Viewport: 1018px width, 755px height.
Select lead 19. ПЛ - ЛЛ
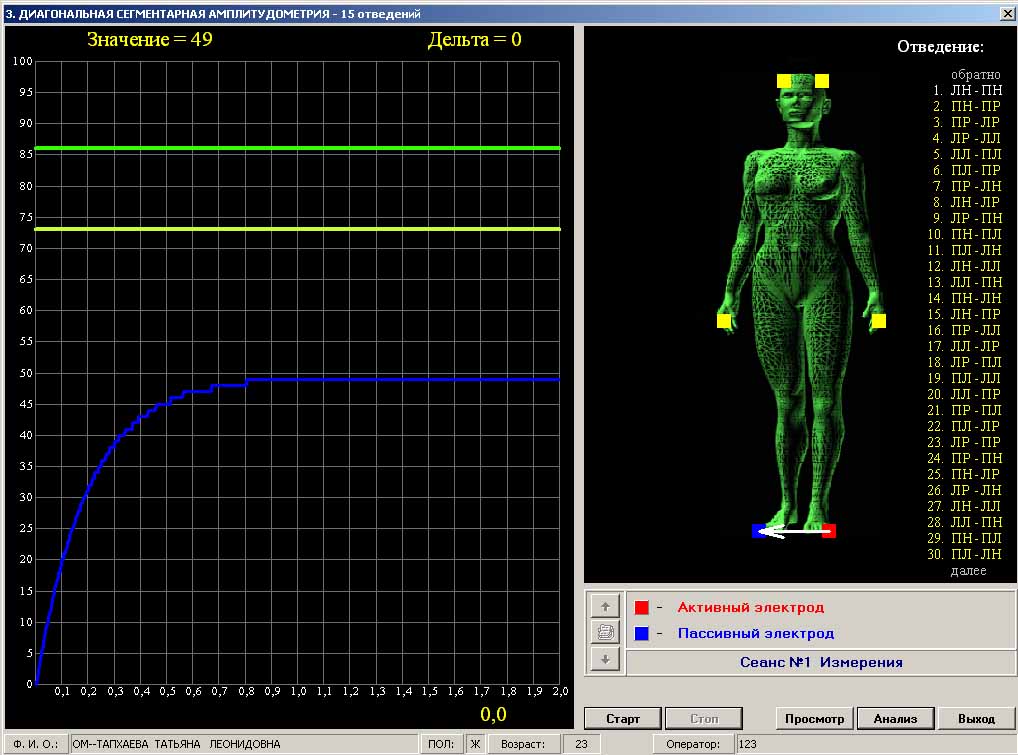tap(965, 378)
